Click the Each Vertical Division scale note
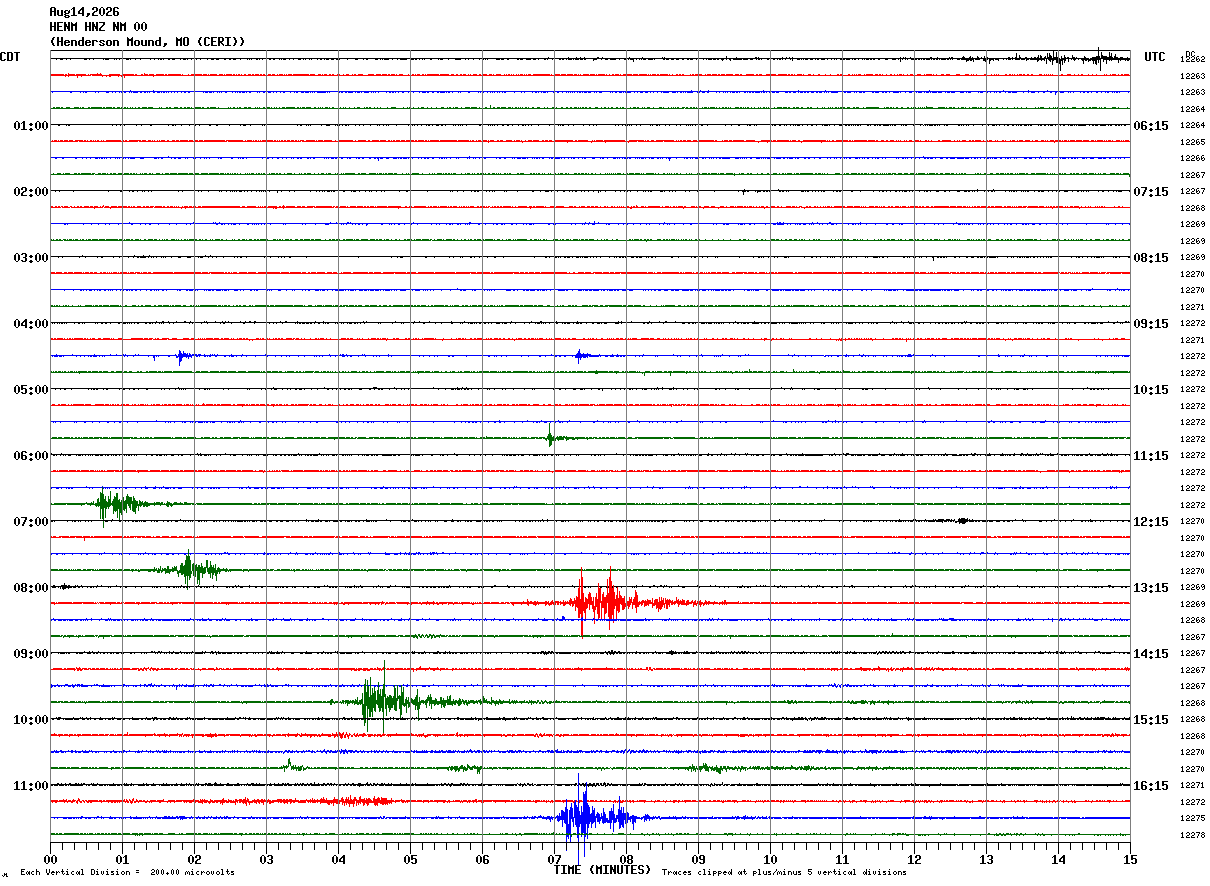1210x886 pixels. (127, 872)
